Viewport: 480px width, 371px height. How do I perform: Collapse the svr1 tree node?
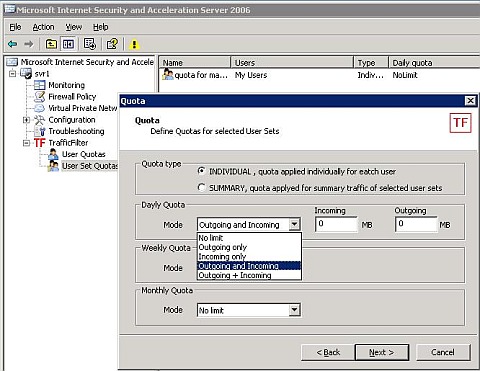[x=13, y=73]
